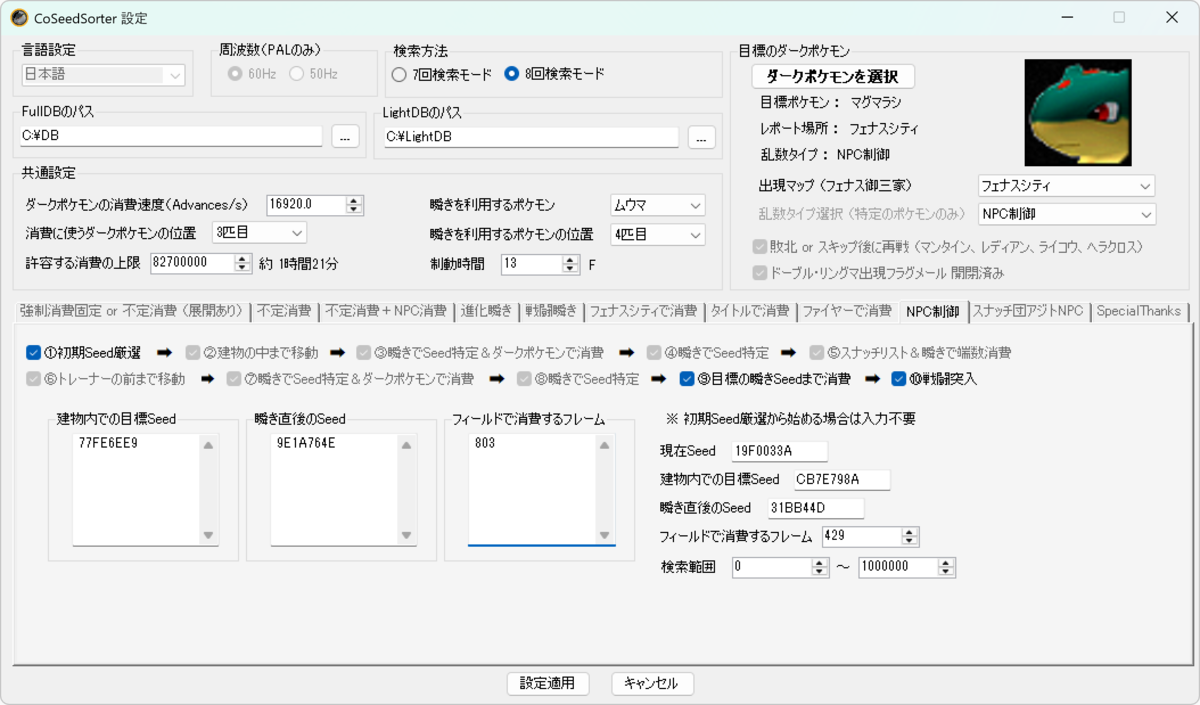
Task: Switch to 戦闘瞬き tab
Action: (552, 311)
